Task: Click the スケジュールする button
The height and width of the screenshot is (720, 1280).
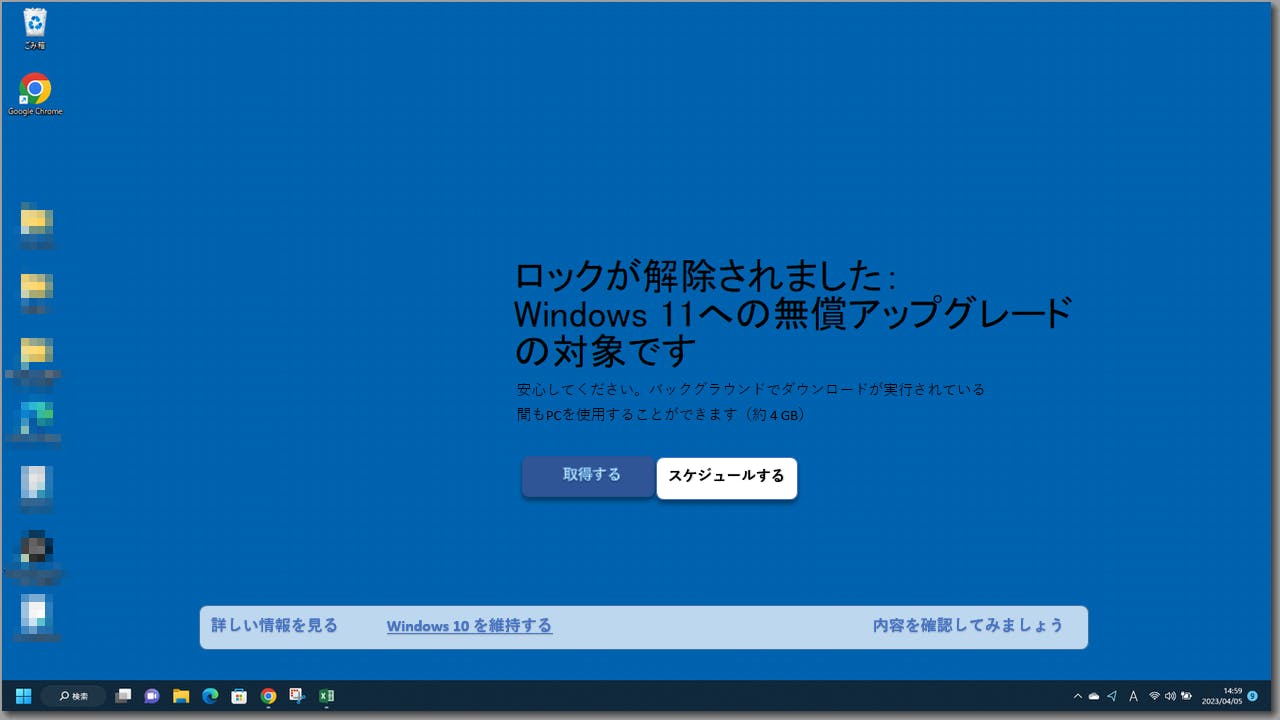Action: [727, 477]
